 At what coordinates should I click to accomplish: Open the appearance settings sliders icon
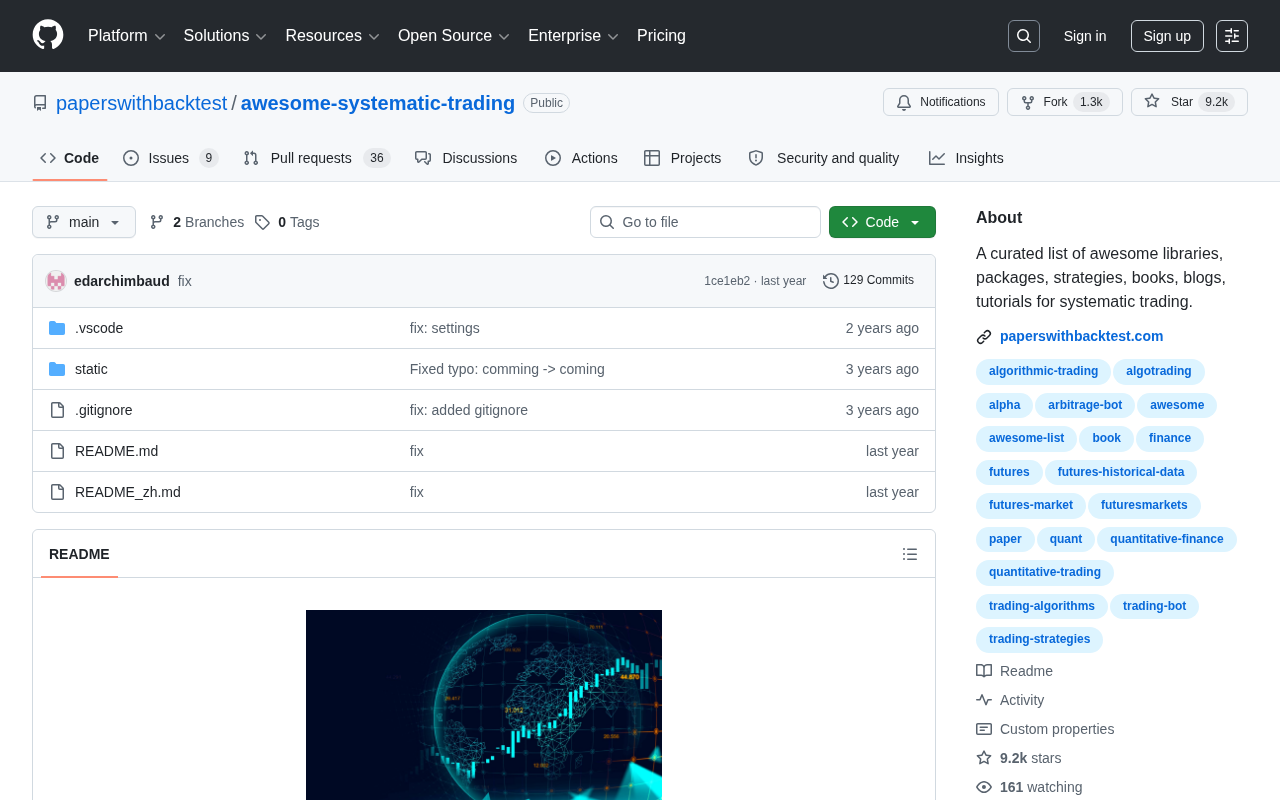1232,36
